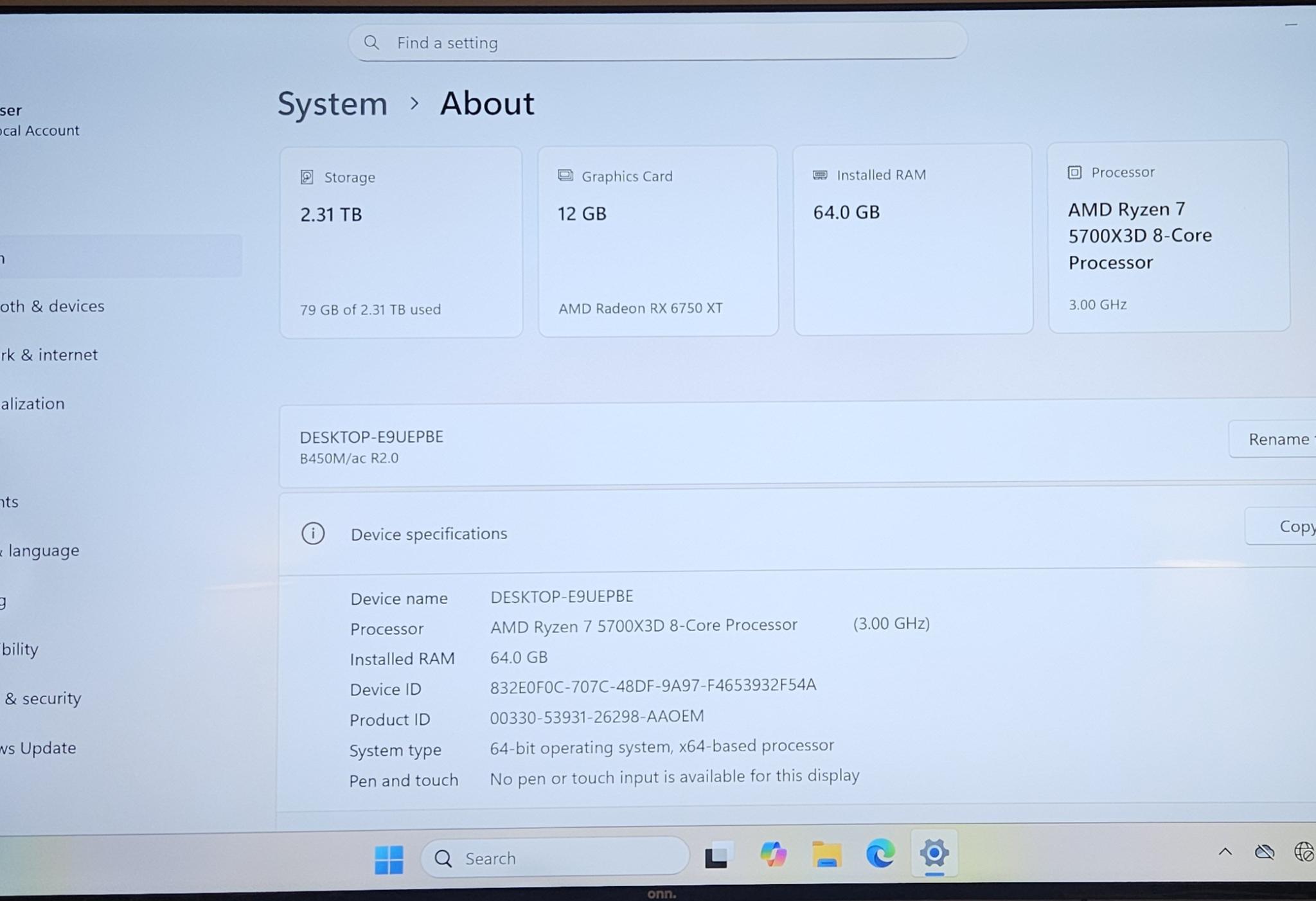
Task: Open Task View from the taskbar
Action: coord(718,854)
